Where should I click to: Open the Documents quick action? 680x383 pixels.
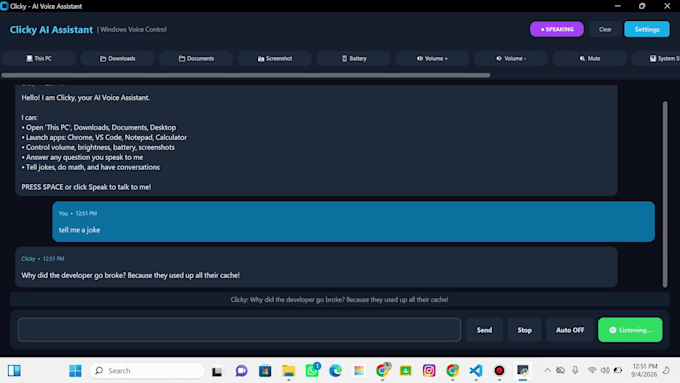[x=196, y=59]
